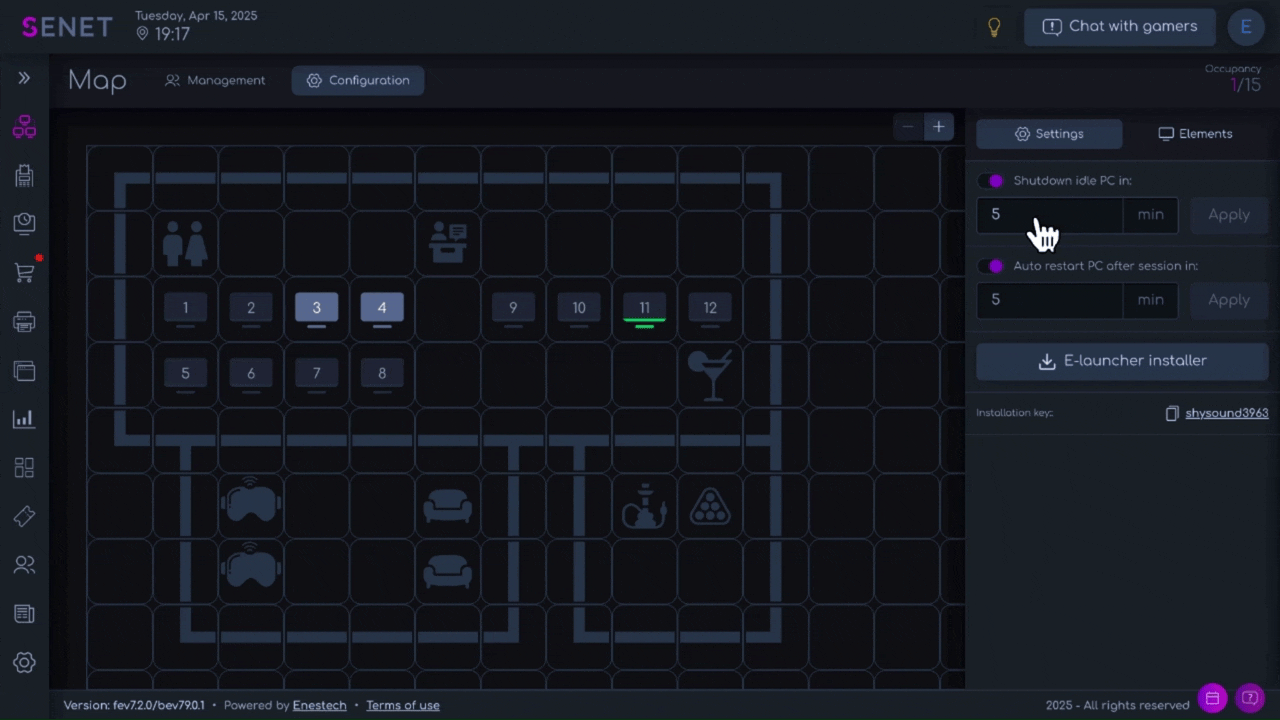Expand the left sidebar with chevrons

[24, 78]
